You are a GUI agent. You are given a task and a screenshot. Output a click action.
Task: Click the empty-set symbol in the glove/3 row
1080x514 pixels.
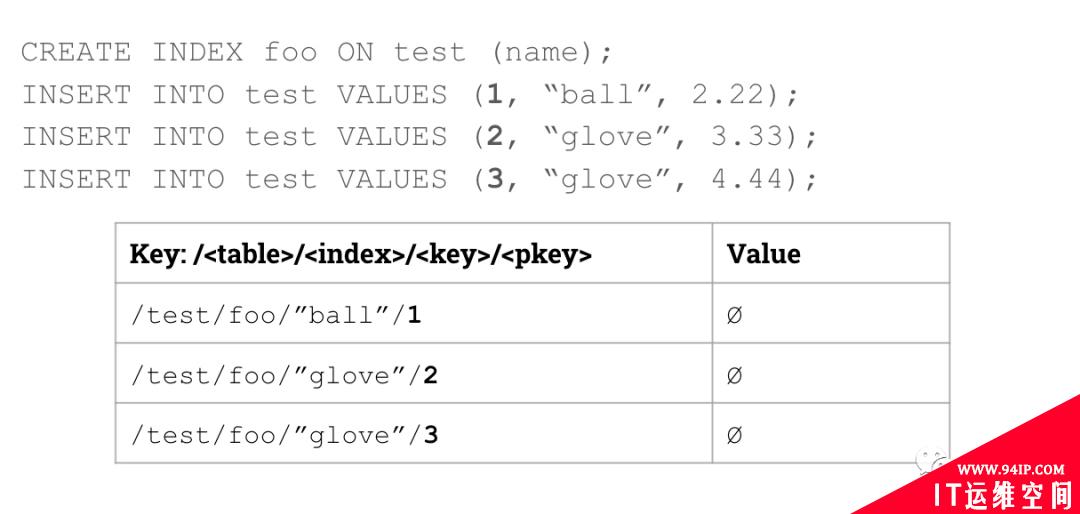coord(734,435)
